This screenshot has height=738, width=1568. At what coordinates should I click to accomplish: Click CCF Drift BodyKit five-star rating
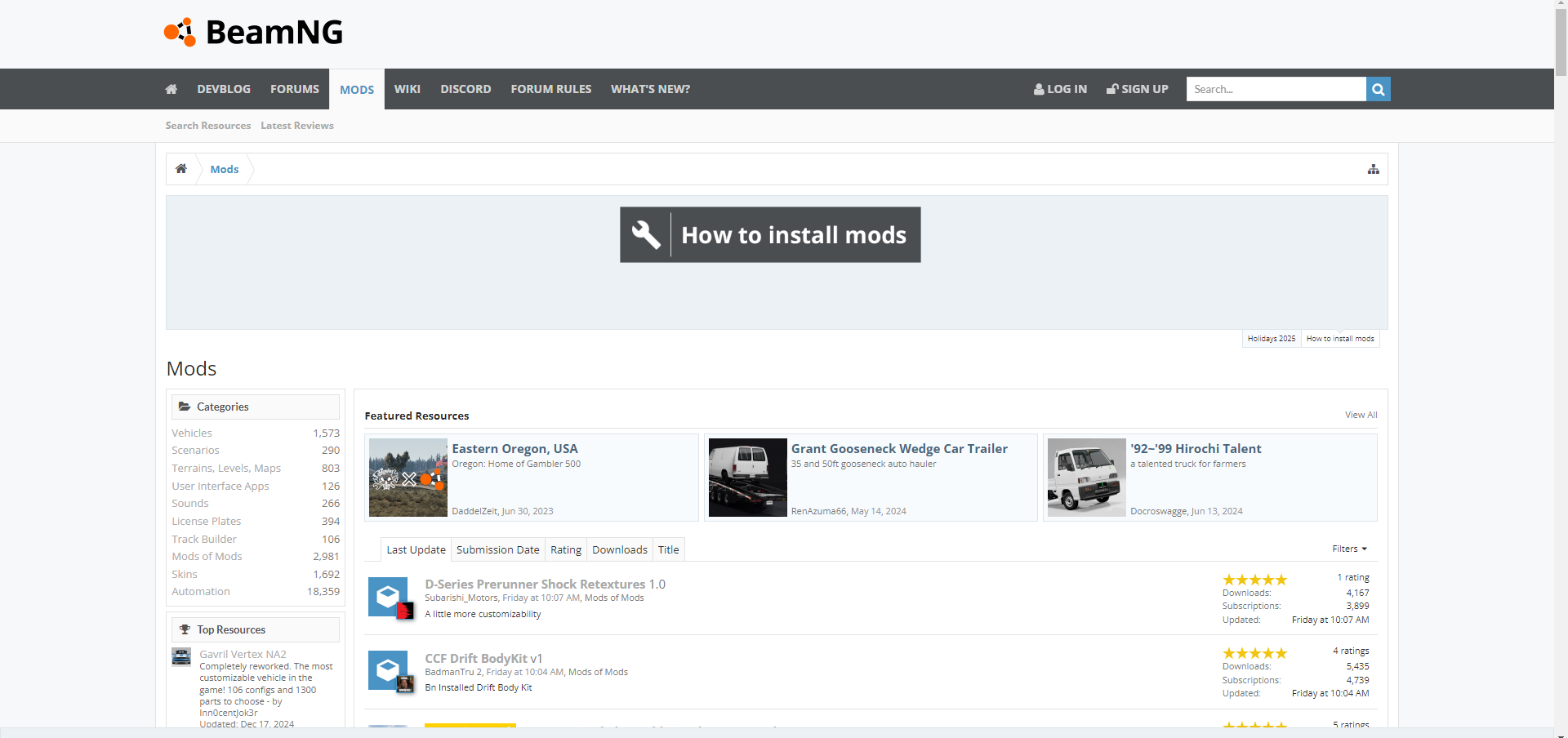coord(1254,653)
